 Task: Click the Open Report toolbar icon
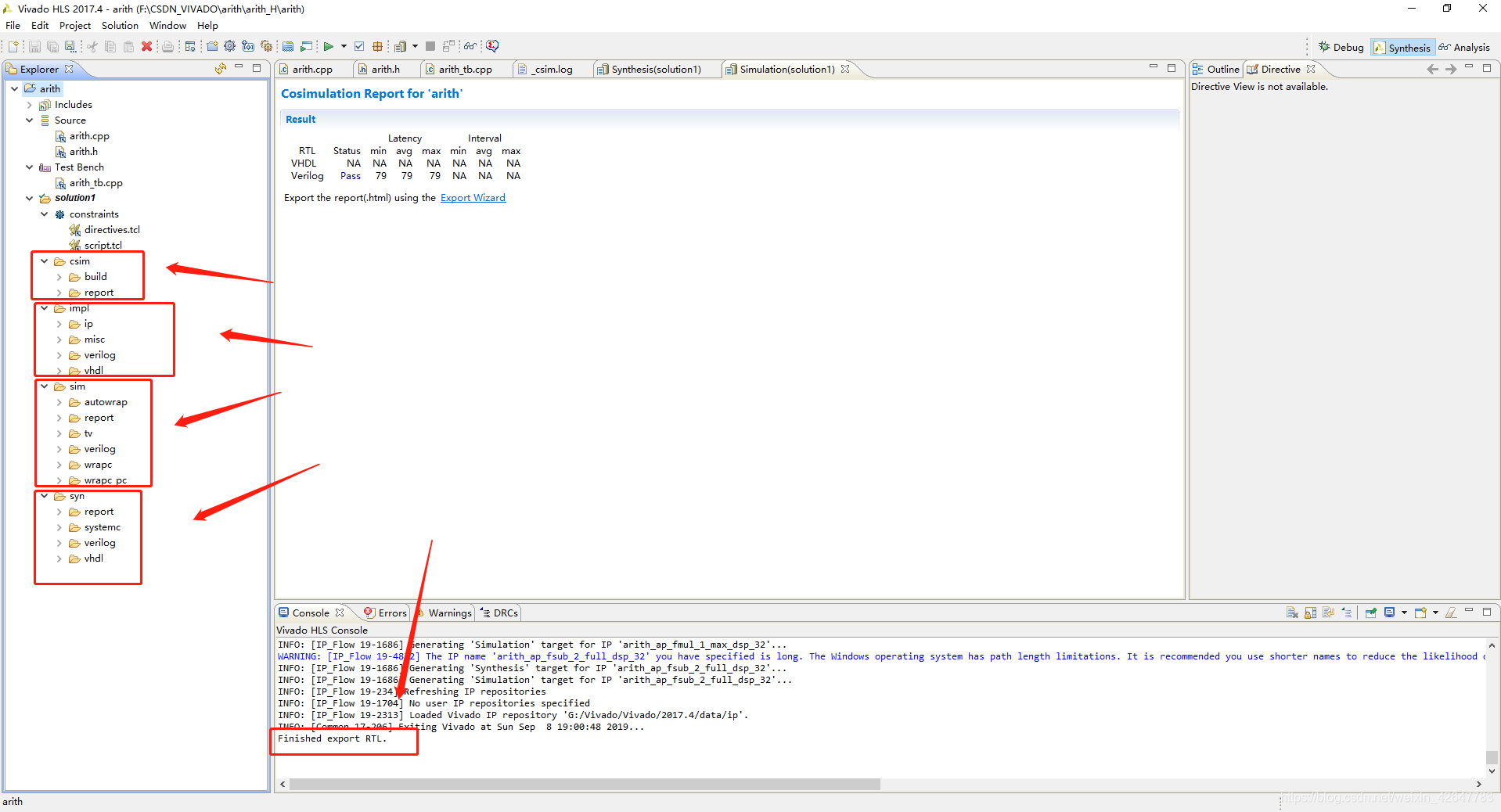[400, 46]
